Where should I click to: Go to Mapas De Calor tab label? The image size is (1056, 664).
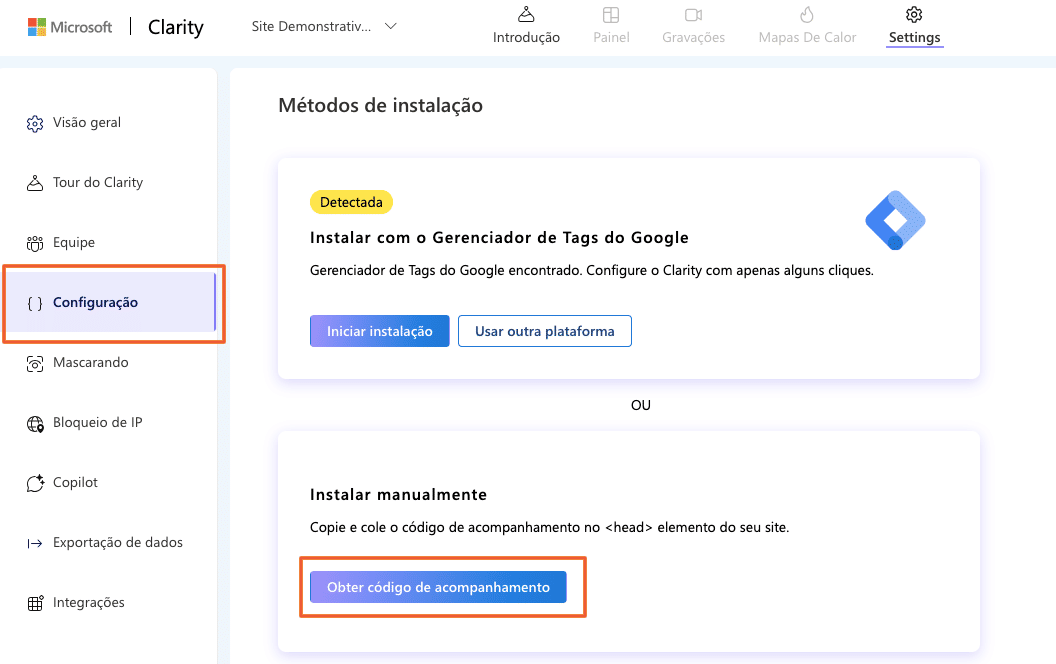807,38
